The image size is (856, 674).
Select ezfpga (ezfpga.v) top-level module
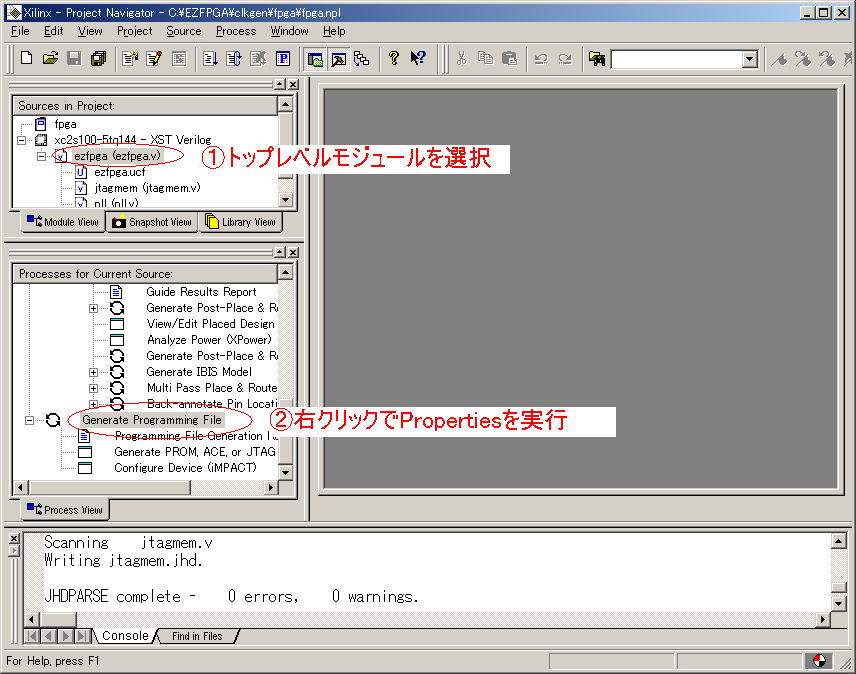point(117,156)
